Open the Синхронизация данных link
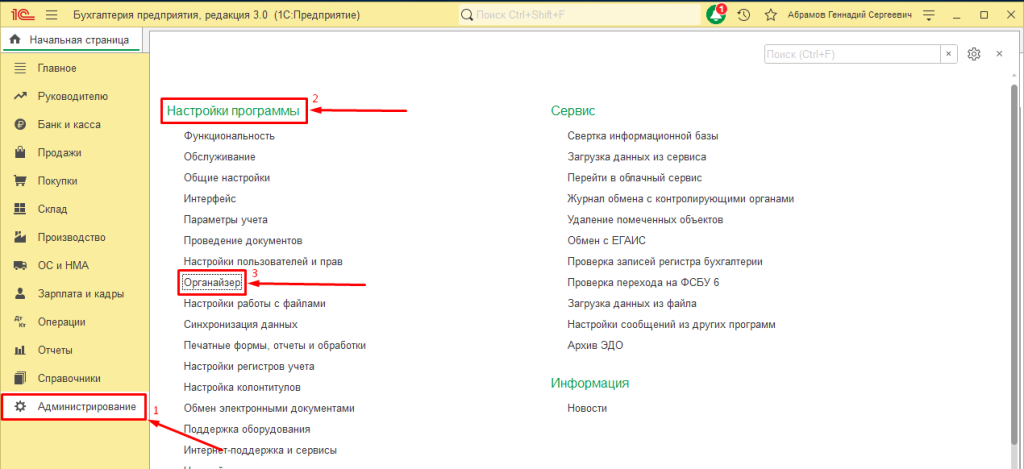 [x=241, y=324]
